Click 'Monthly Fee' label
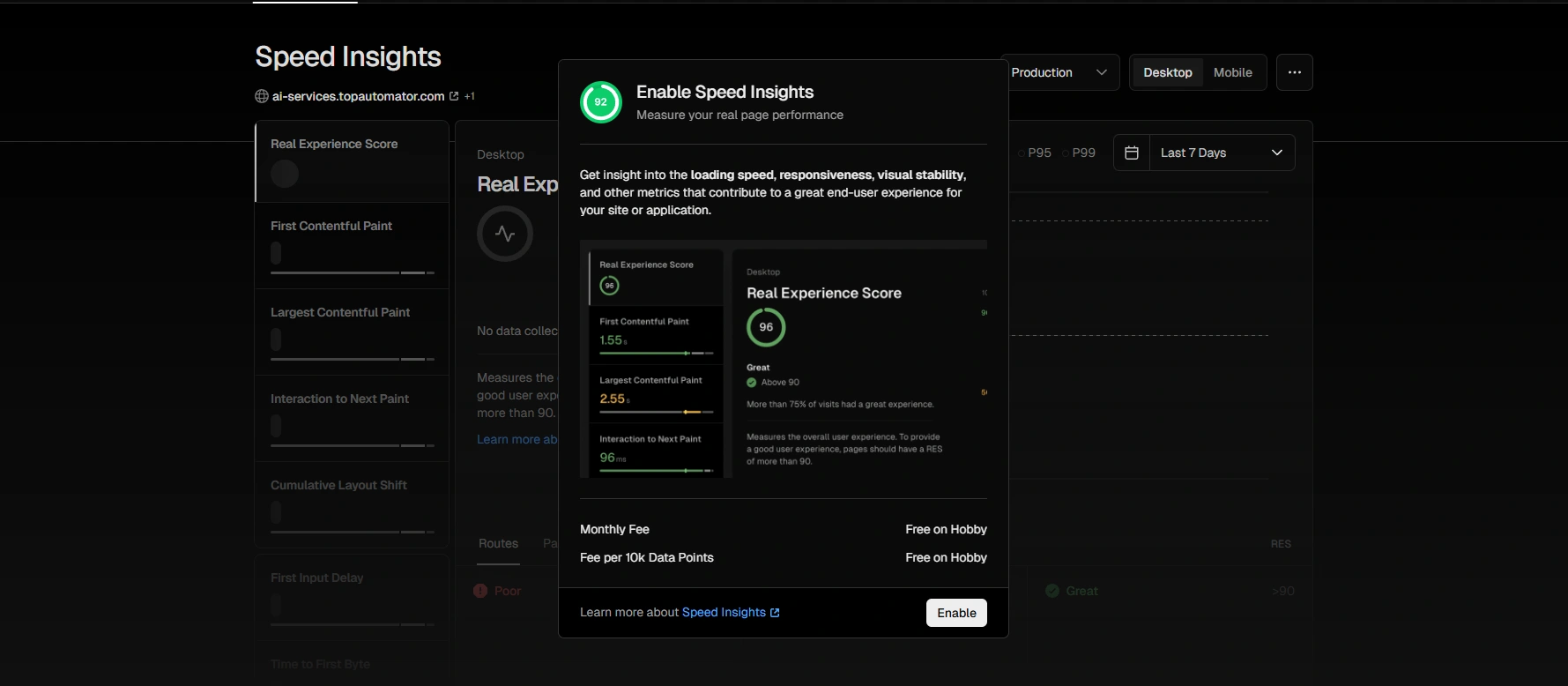 tap(614, 529)
